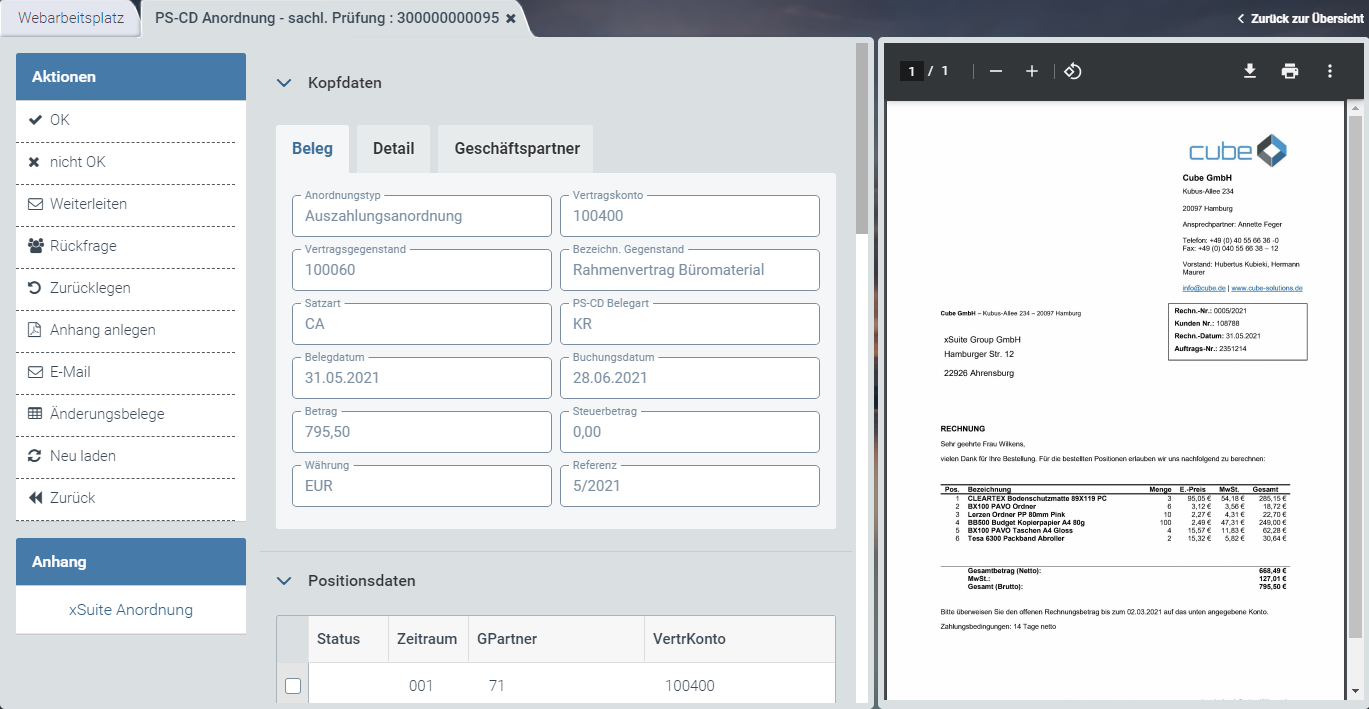The image size is (1369, 709).
Task: Open Änderungsbelege from actions list
Action: [107, 414]
